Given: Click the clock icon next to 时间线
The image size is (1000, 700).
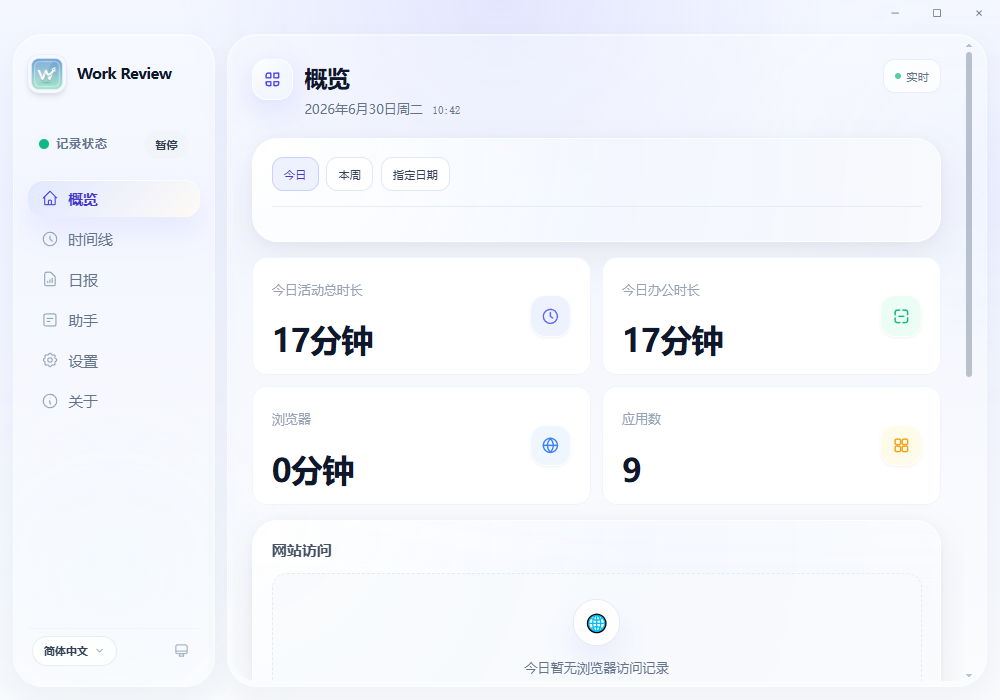Looking at the screenshot, I should (x=50, y=239).
